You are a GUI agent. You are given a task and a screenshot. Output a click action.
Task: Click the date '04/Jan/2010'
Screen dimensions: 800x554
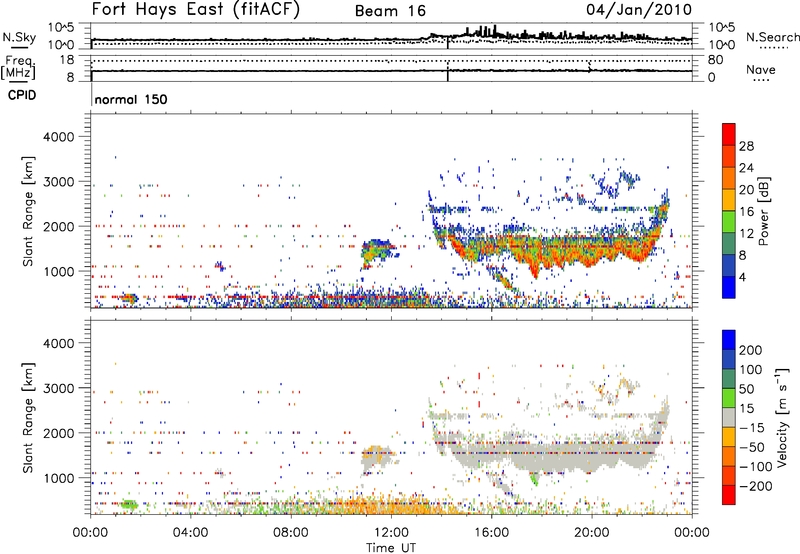[639, 10]
